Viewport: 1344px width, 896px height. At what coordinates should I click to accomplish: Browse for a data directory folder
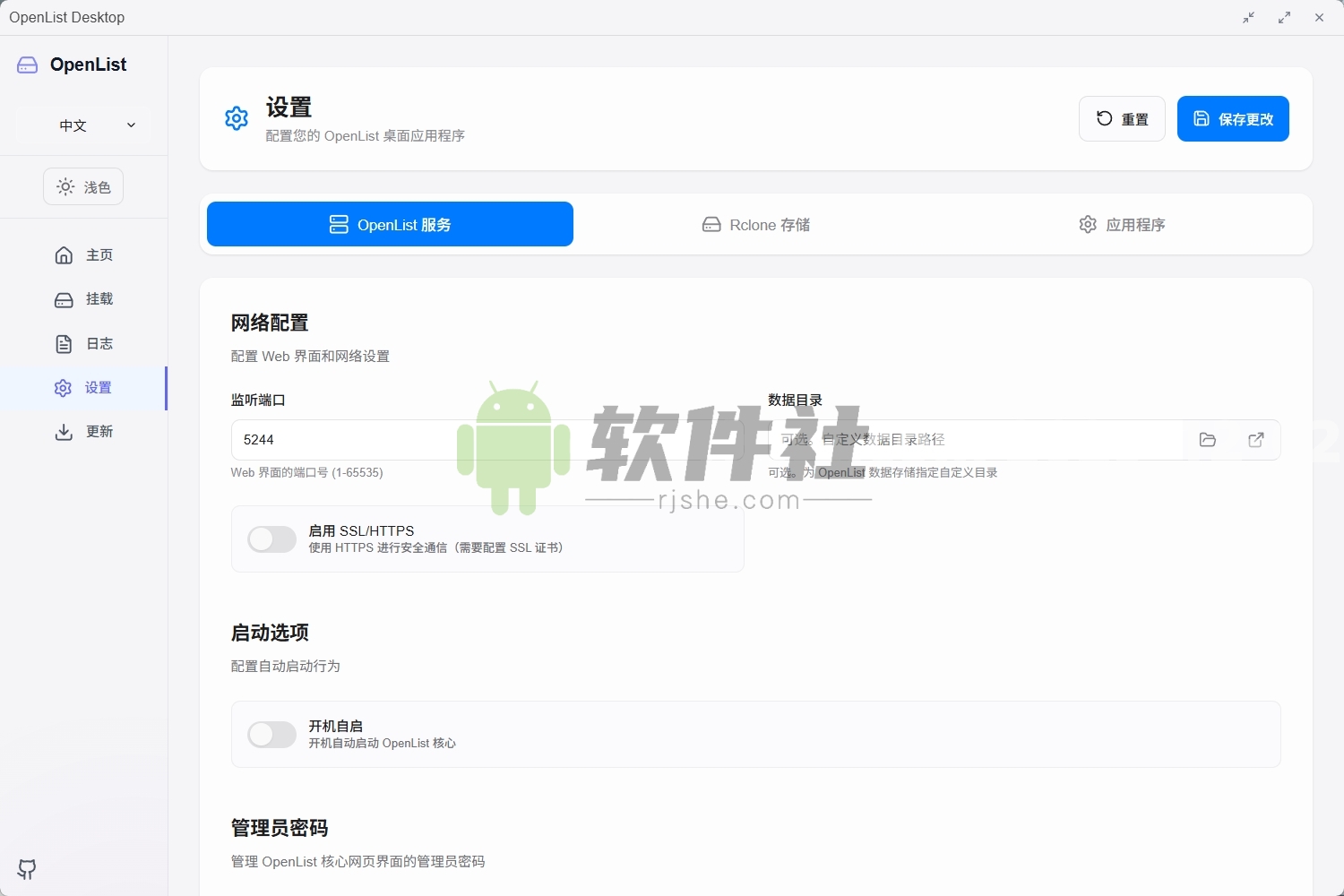click(1207, 440)
